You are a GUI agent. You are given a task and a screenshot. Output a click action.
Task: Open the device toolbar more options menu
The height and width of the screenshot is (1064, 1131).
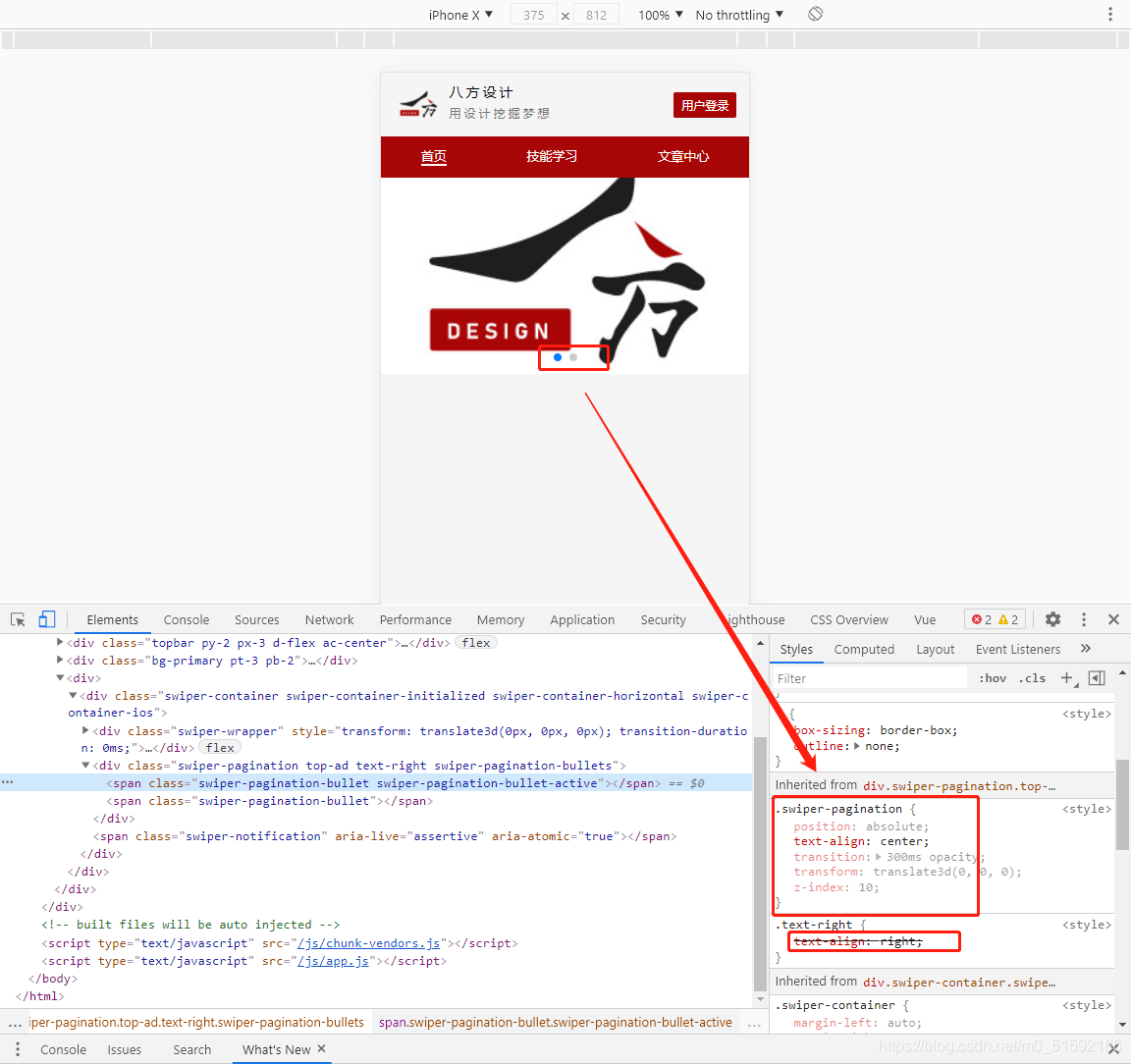pyautogui.click(x=1110, y=15)
